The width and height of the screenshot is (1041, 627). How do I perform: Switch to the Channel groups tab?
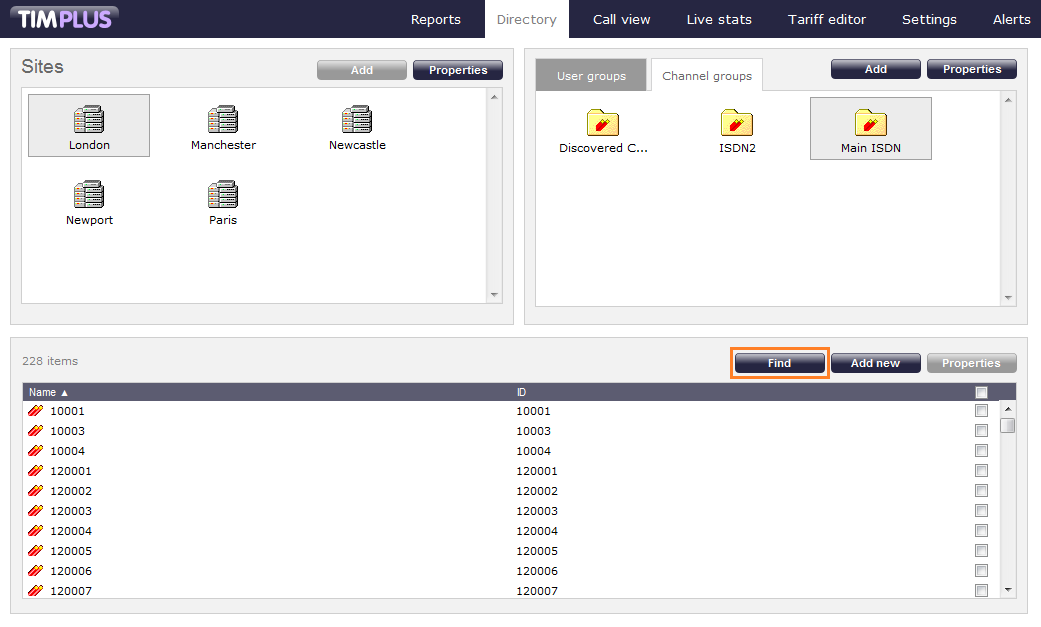(707, 76)
